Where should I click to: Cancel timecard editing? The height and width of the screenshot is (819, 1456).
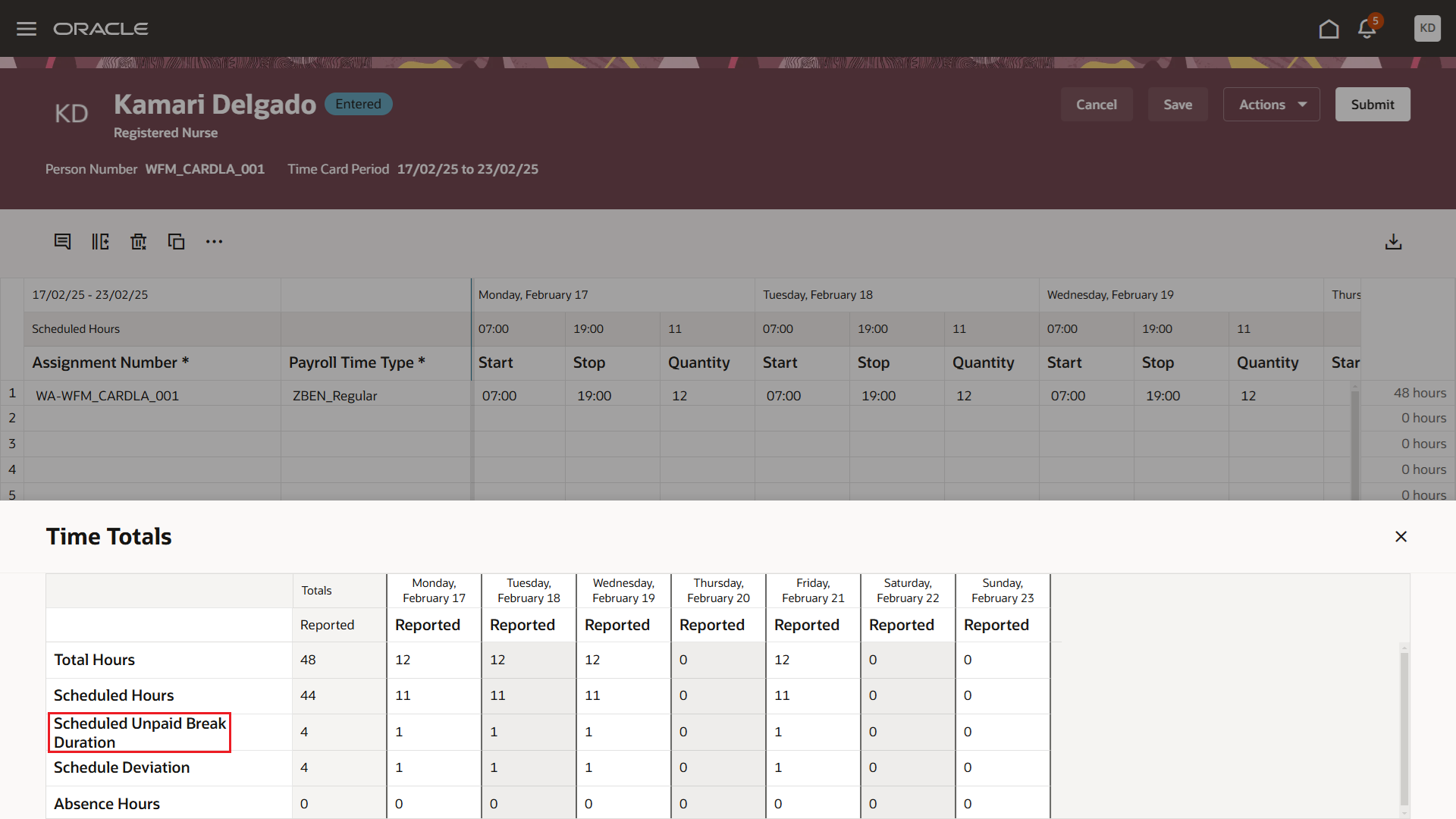point(1097,104)
